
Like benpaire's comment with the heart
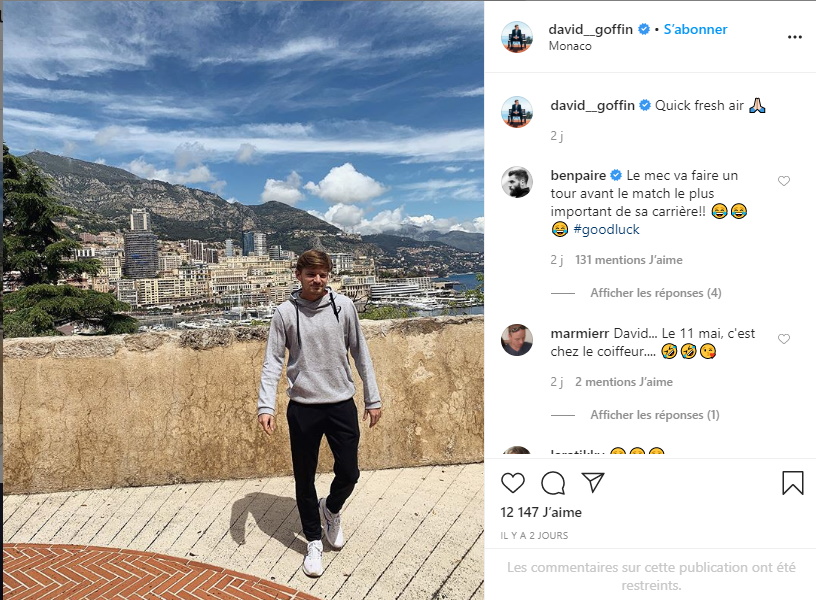[x=784, y=181]
